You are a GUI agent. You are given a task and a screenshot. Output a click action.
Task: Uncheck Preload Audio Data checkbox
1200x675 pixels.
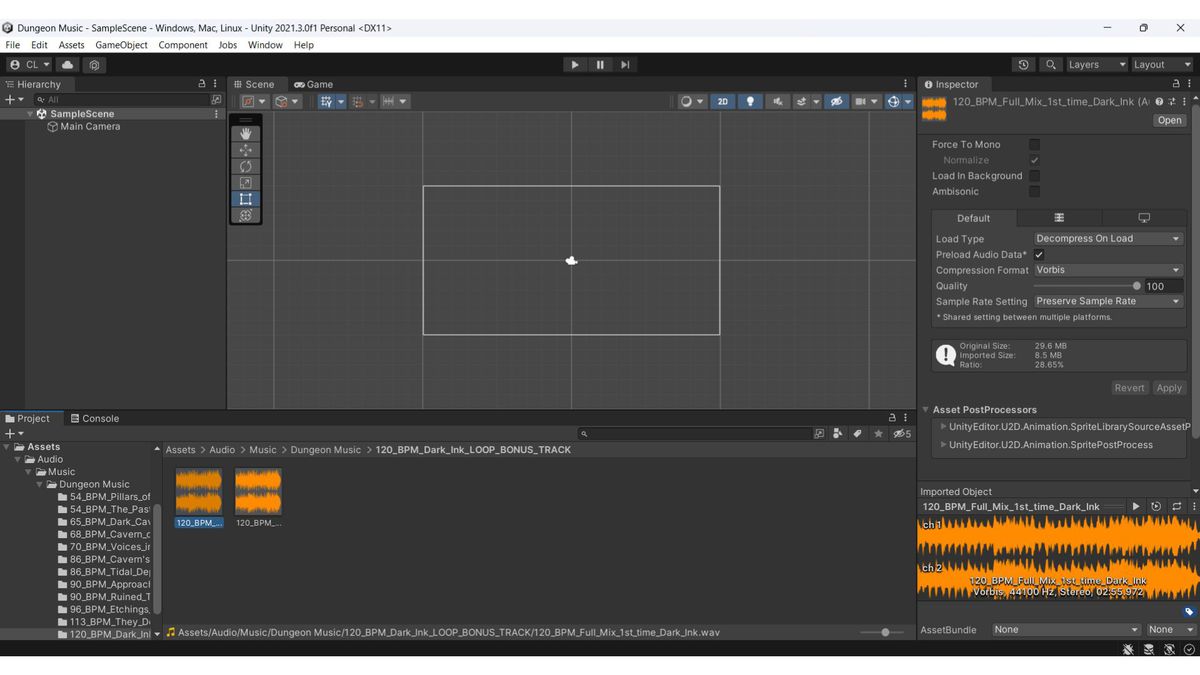point(1039,255)
